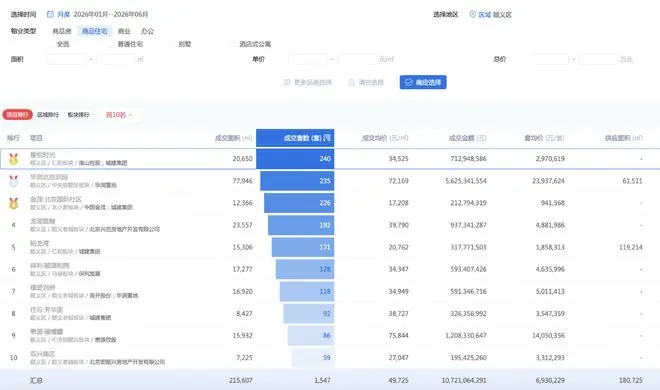Click the icon left of the disabled 清空 option
The width and height of the screenshot is (660, 390).
point(351,82)
